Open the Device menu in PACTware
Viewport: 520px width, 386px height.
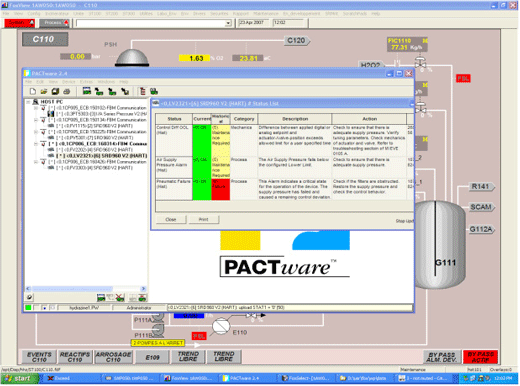pos(69,82)
